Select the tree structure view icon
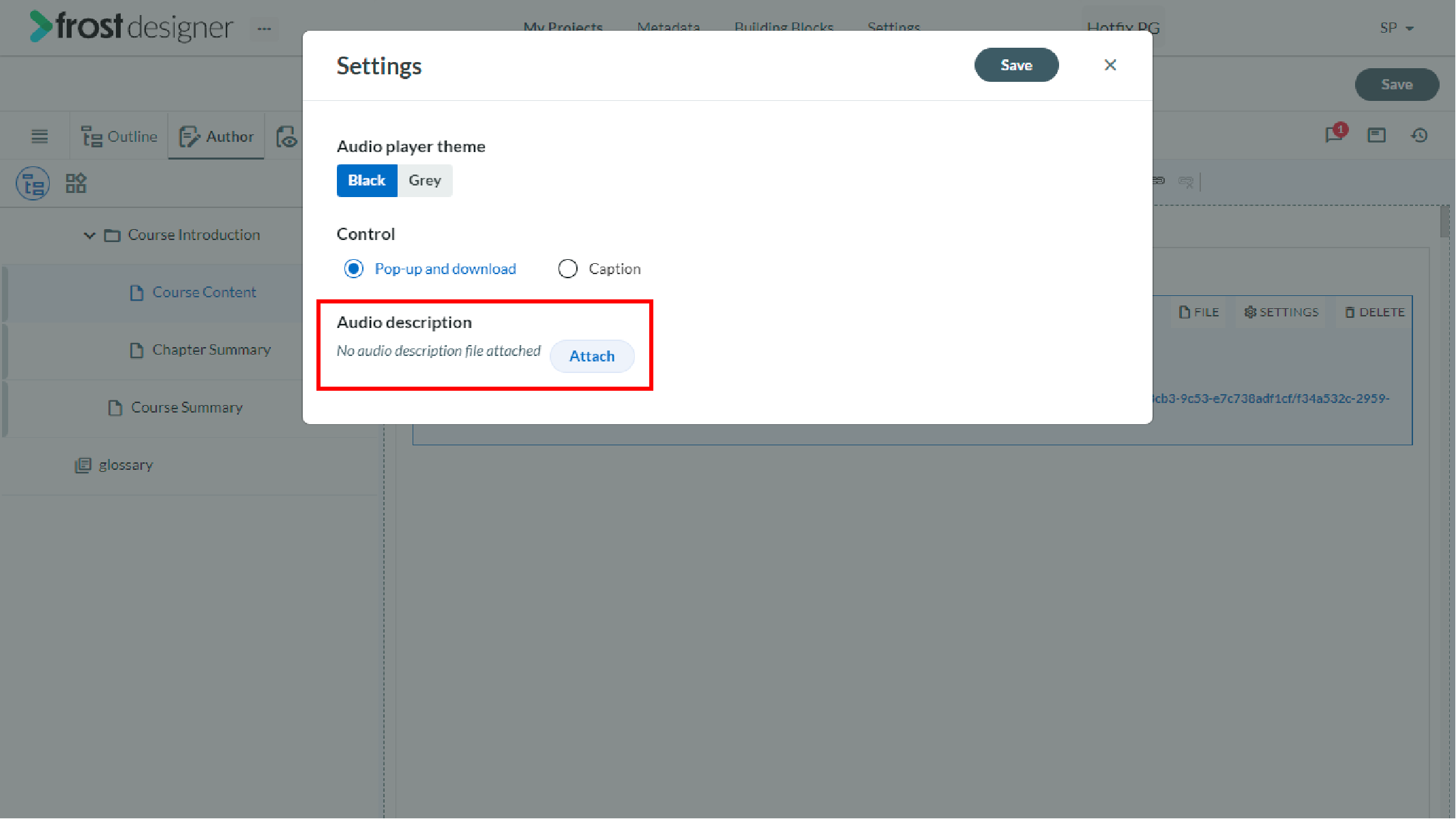1456x819 pixels. click(x=33, y=183)
